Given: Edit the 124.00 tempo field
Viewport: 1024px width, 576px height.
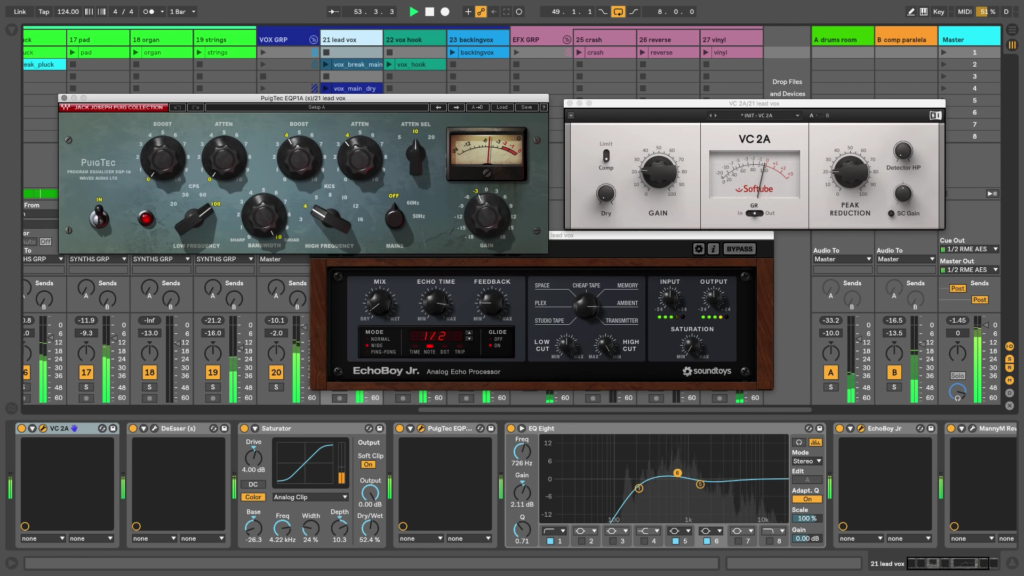Looking at the screenshot, I should [67, 11].
